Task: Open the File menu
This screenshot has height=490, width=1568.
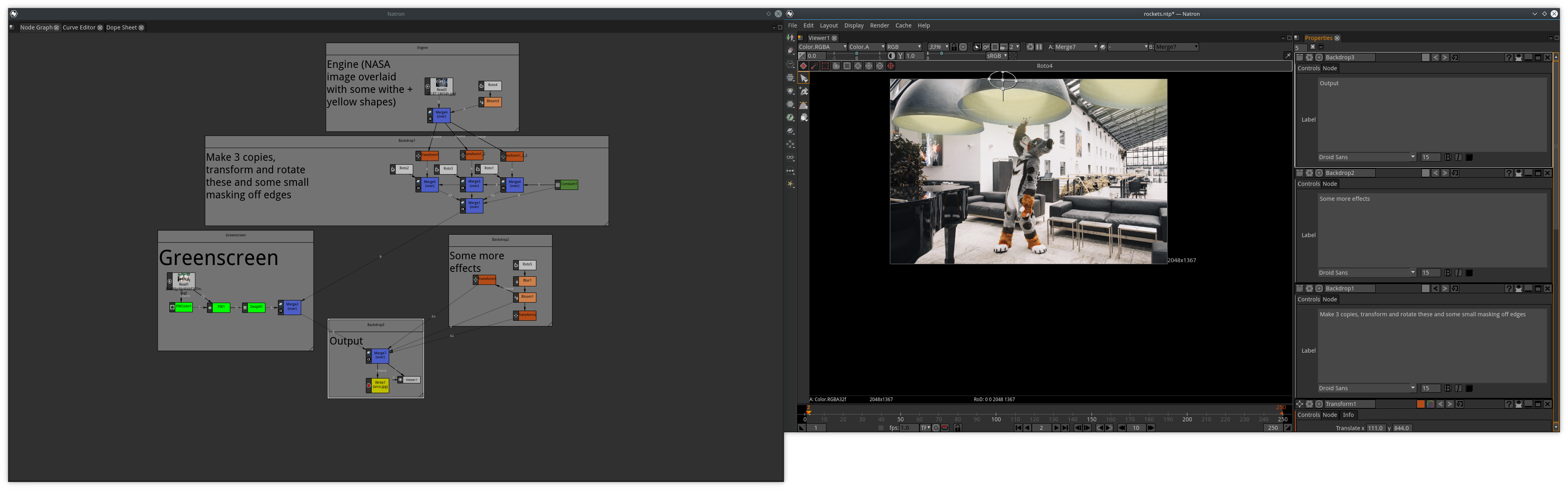Action: (792, 25)
